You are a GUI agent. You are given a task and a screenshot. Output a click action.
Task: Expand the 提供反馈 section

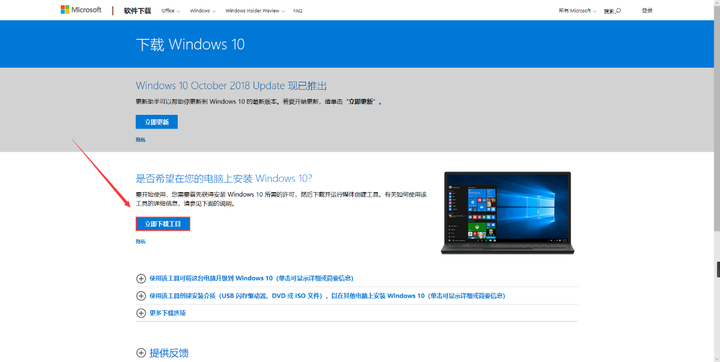pos(141,353)
